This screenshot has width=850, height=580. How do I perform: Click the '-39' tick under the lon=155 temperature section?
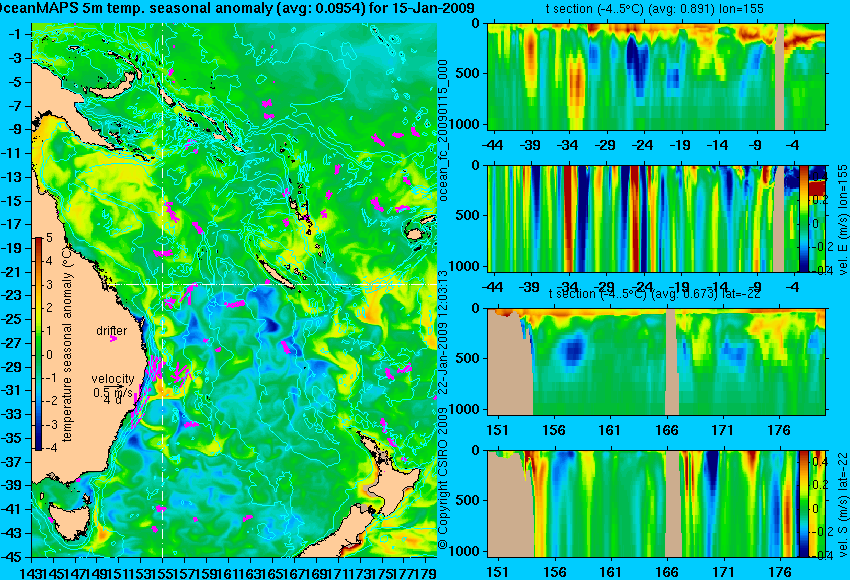pyautogui.click(x=530, y=145)
